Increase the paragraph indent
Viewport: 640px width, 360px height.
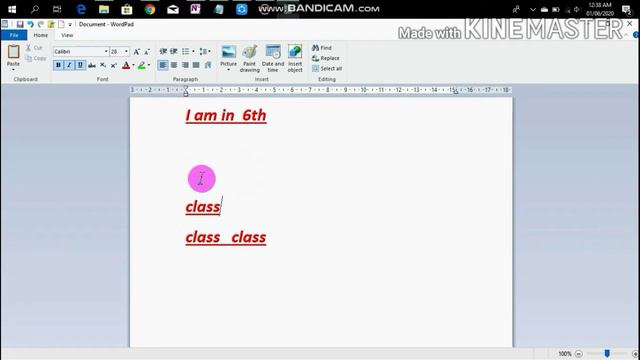[x=174, y=51]
